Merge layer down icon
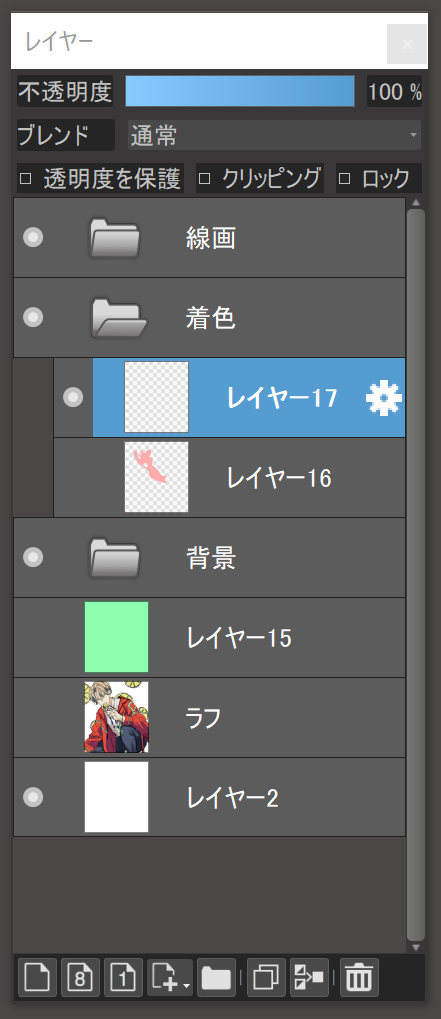 pyautogui.click(x=310, y=977)
